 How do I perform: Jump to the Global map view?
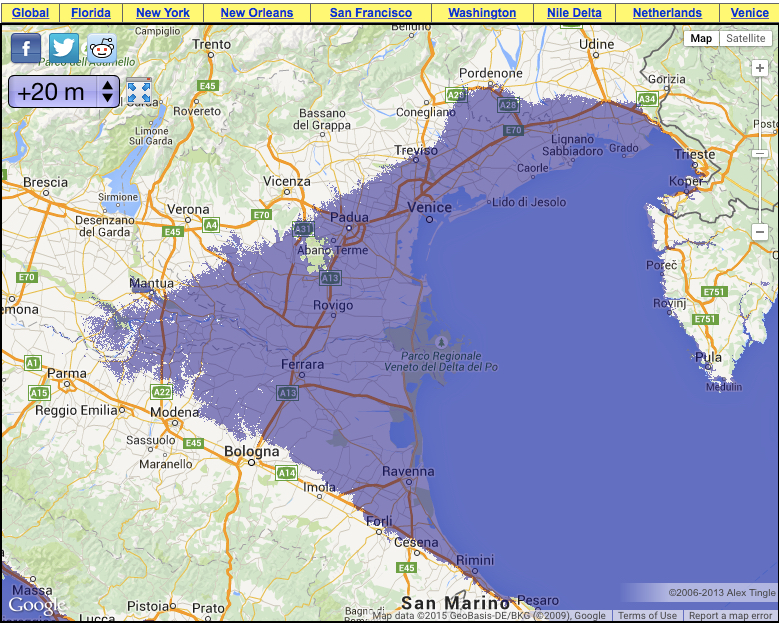pos(30,13)
